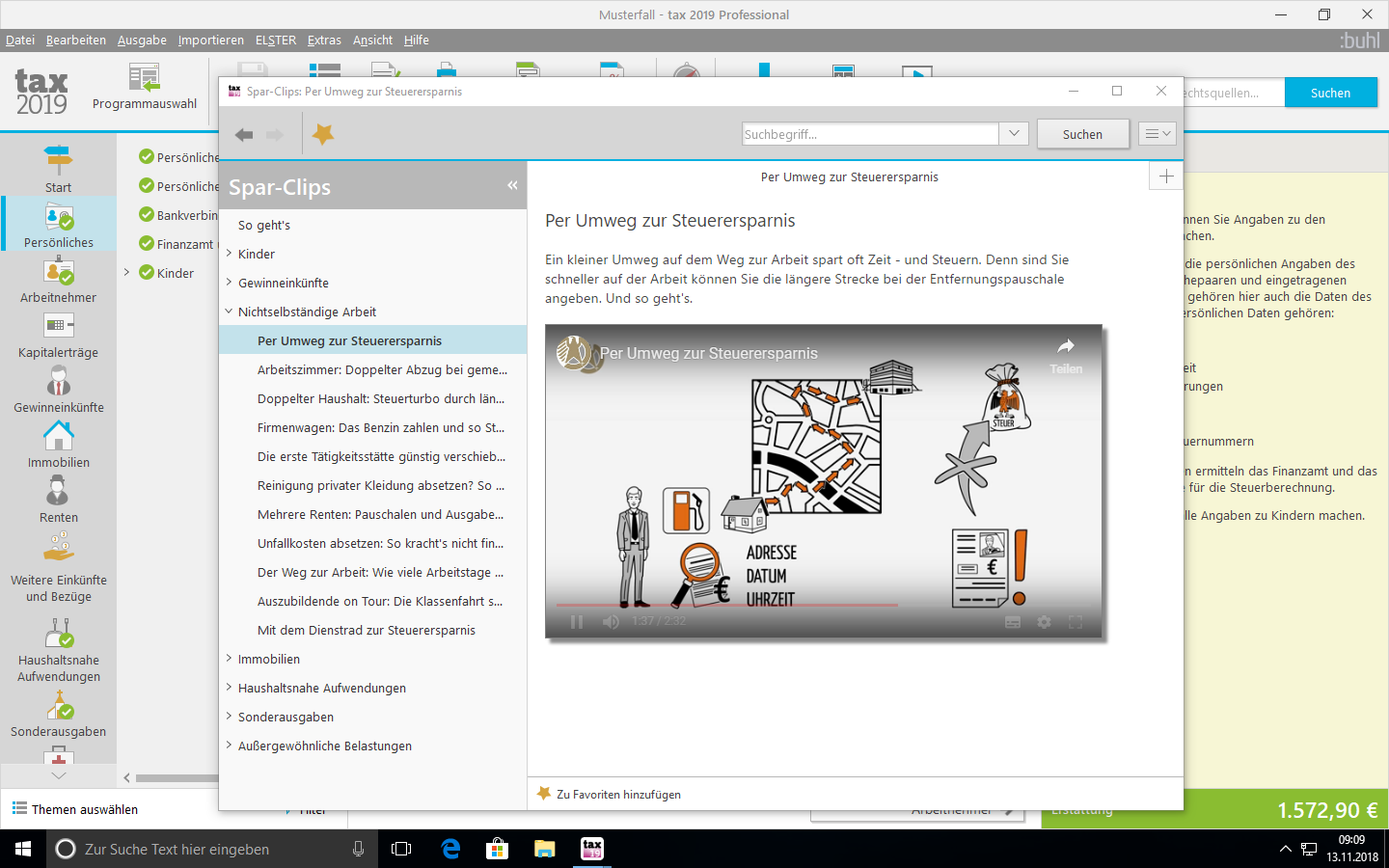
Task: Expand Haushaltsnahe Aufwendungen topic in Spar-Clips
Action: tap(230, 688)
